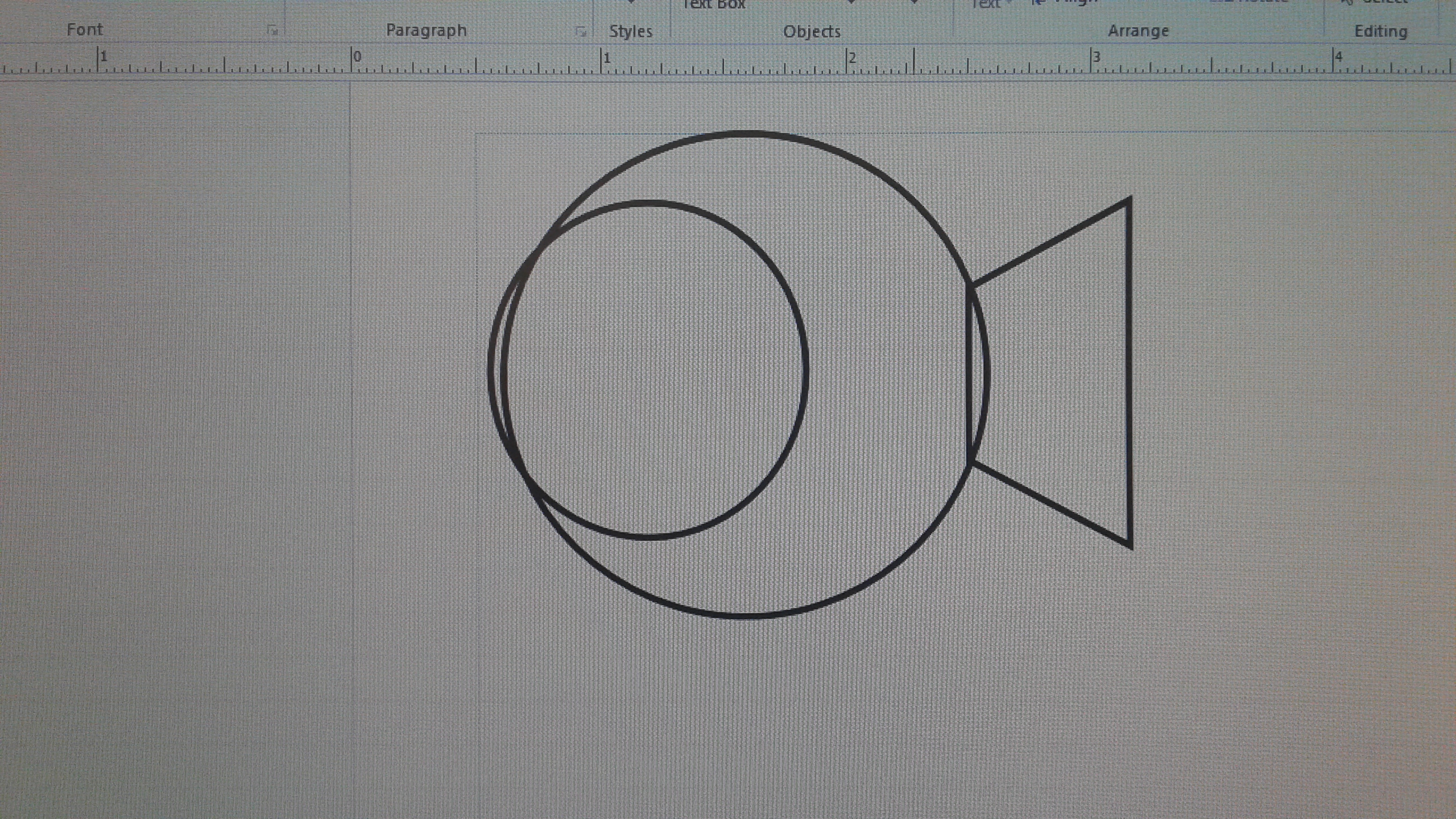Open the Paragraph dialog box launcher
Viewport: 1456px width, 819px height.
(580, 32)
